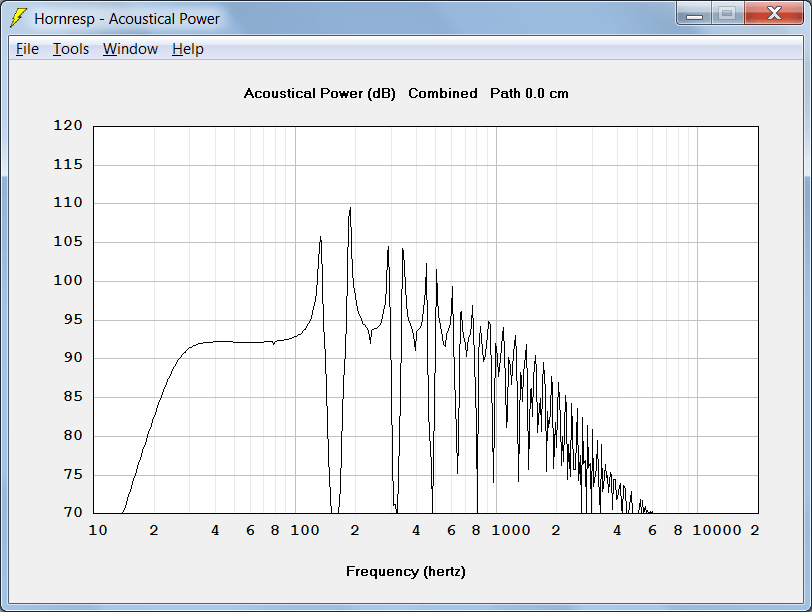The width and height of the screenshot is (812, 612).
Task: Click the highest response peak near 110 dB
Action: (350, 209)
